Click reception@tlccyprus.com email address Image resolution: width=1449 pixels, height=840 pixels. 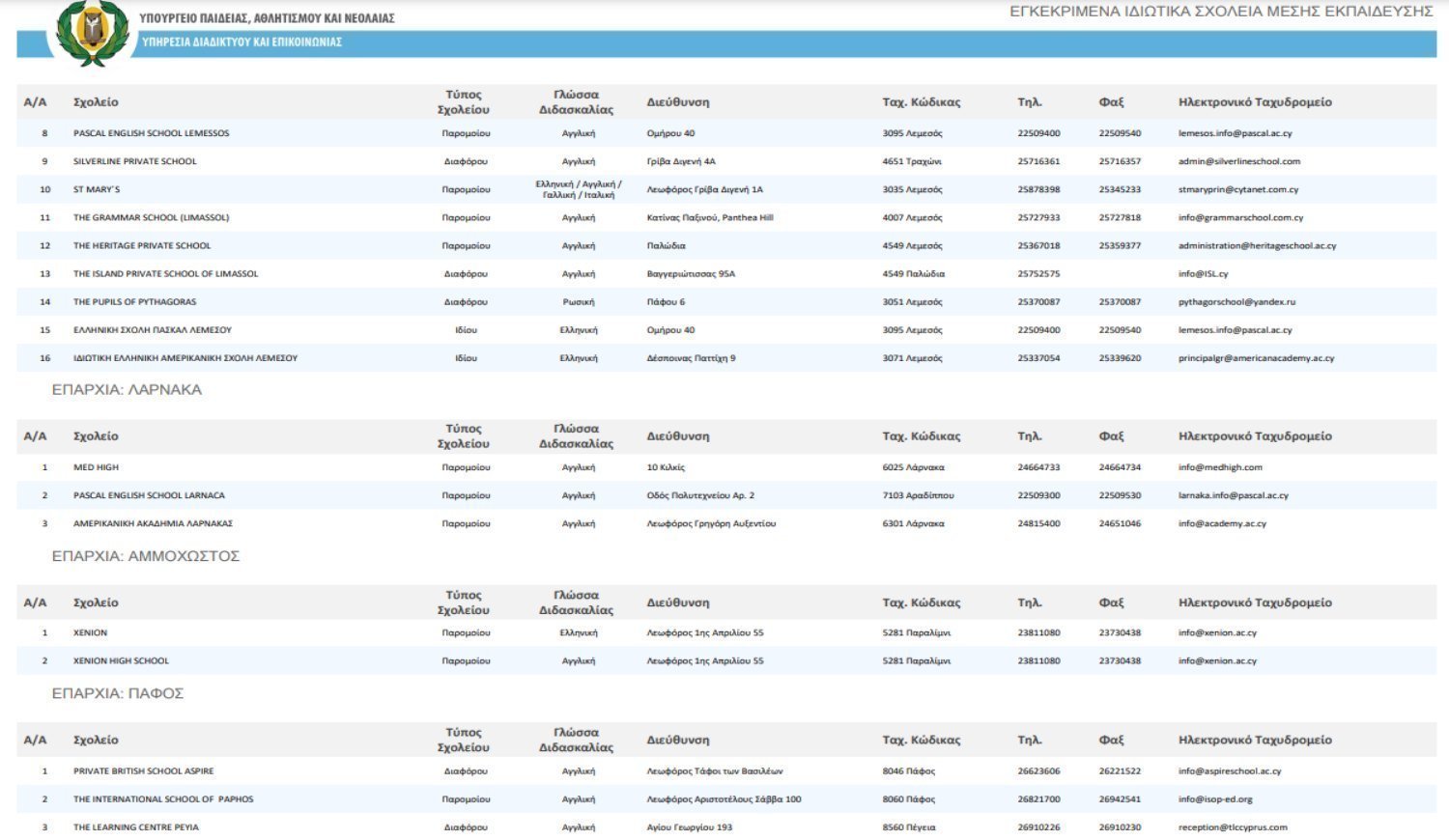(1234, 826)
